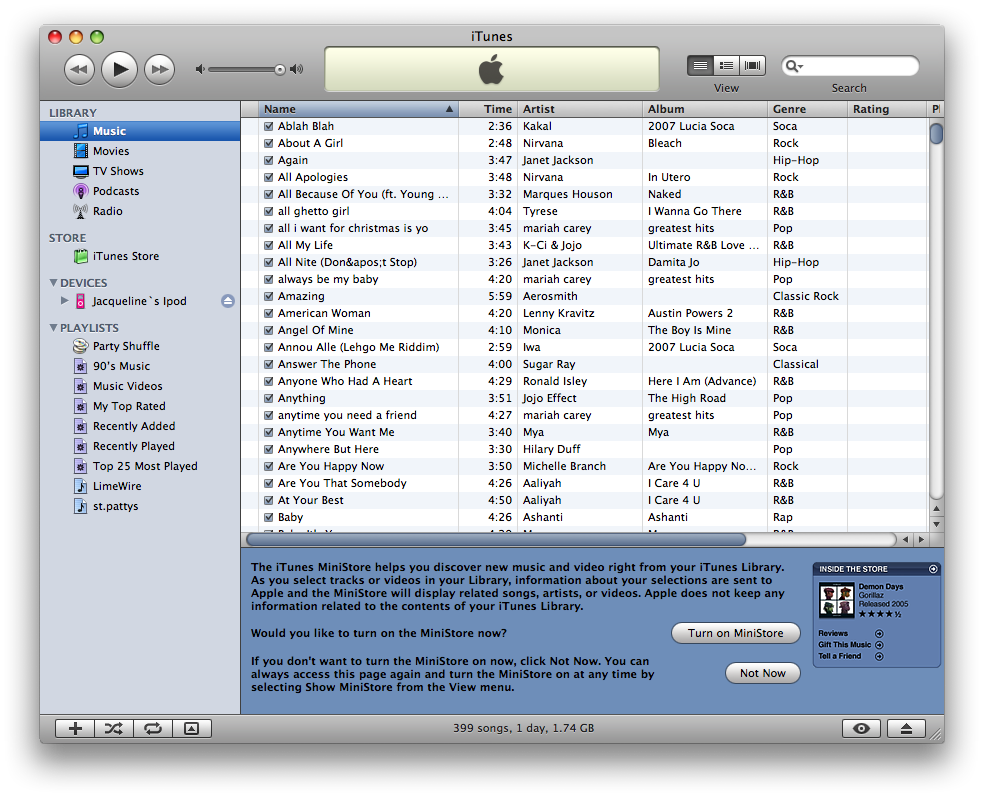Open Recently Played playlist
The height and width of the screenshot is (798, 984).
pyautogui.click(x=134, y=447)
